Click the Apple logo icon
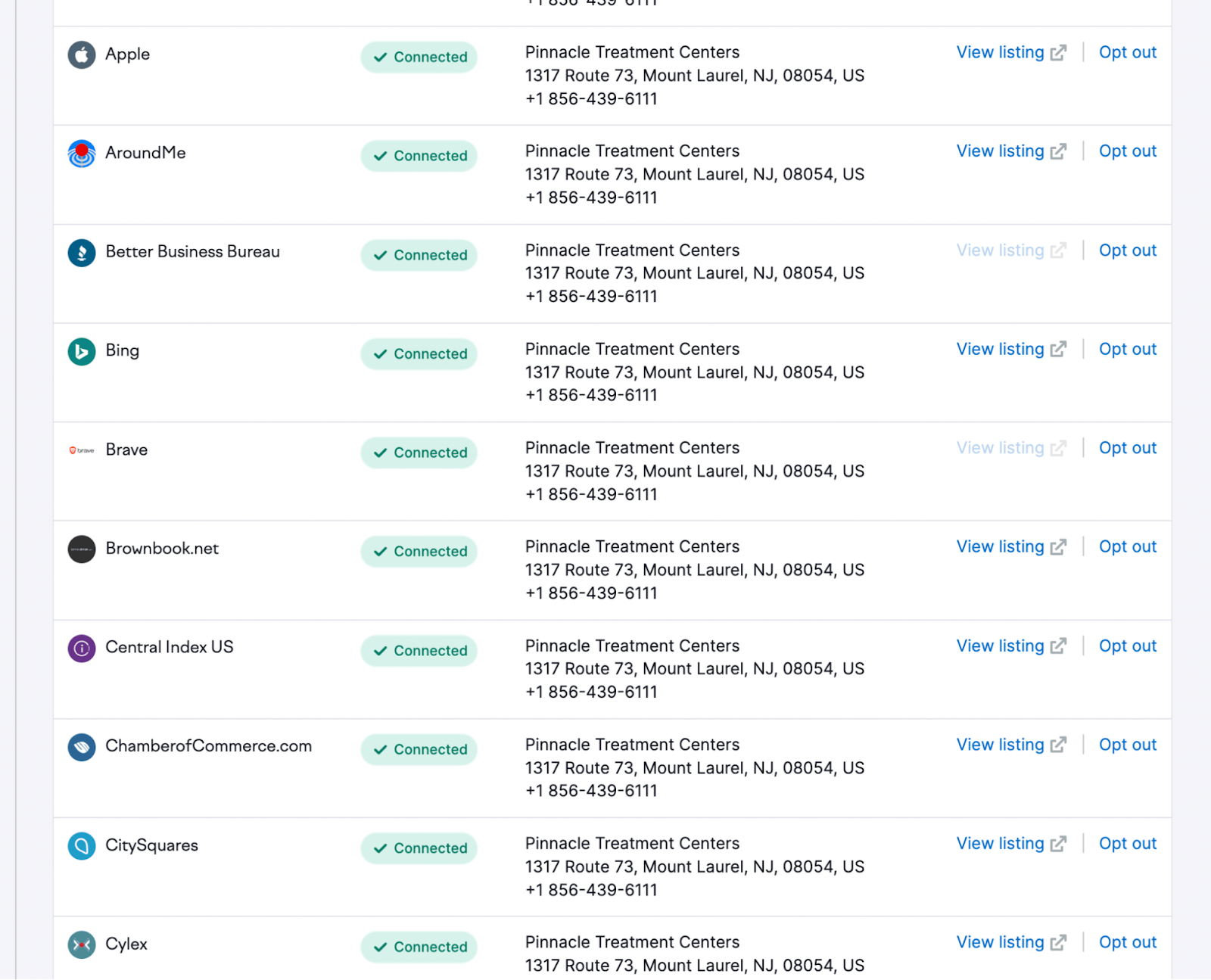Screen dimensions: 1211x980 tap(81, 54)
